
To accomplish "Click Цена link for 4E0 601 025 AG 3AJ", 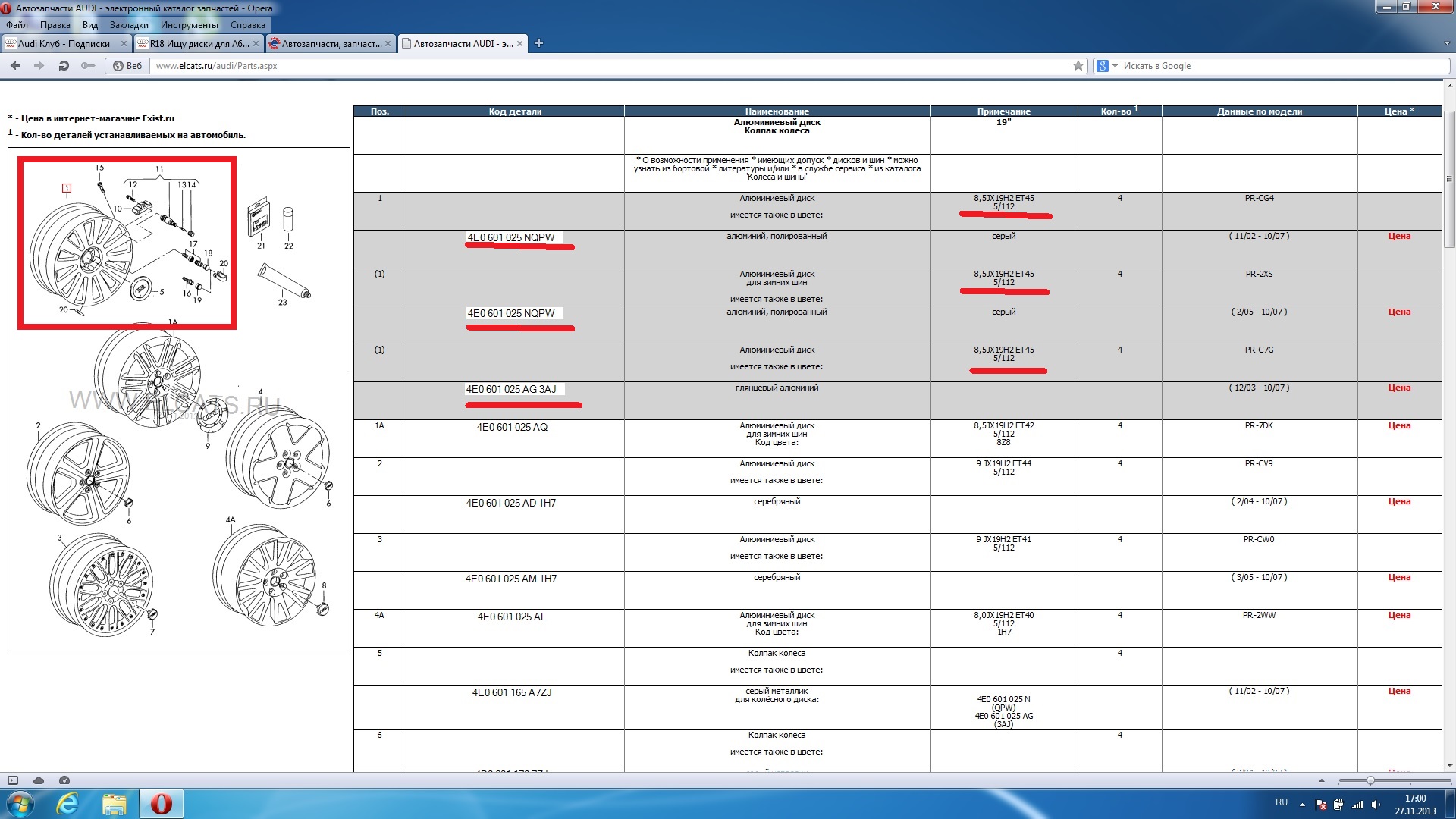I will click(x=1399, y=388).
